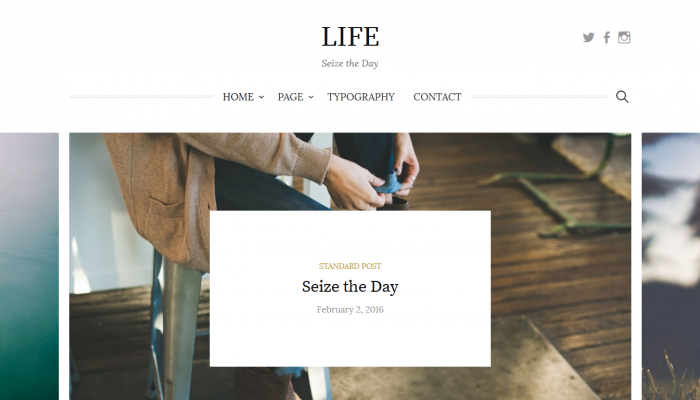The height and width of the screenshot is (400, 700).
Task: Select the HOME menu item
Action: (238, 97)
